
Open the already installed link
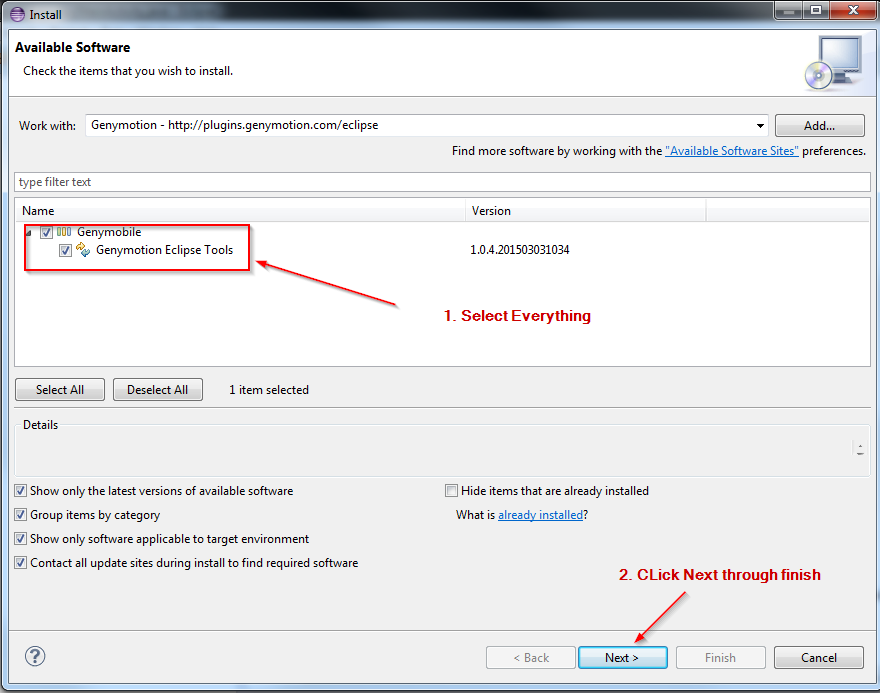[540, 515]
